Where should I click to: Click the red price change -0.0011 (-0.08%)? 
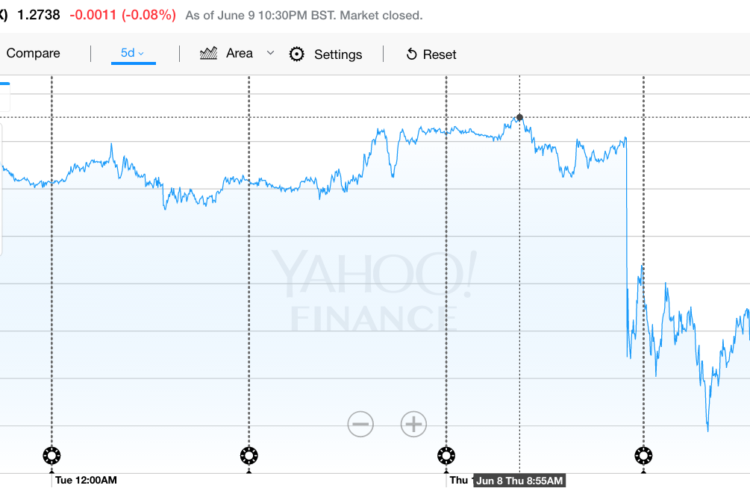point(123,16)
